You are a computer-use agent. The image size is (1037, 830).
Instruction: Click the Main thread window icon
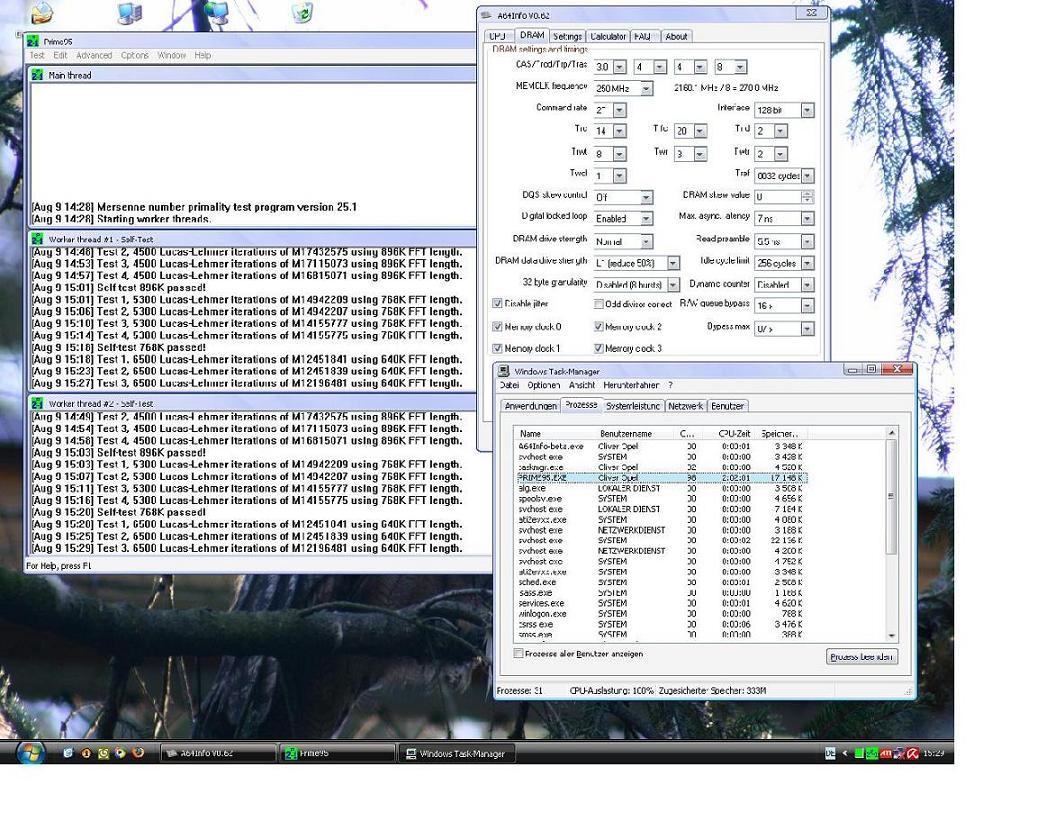38,75
